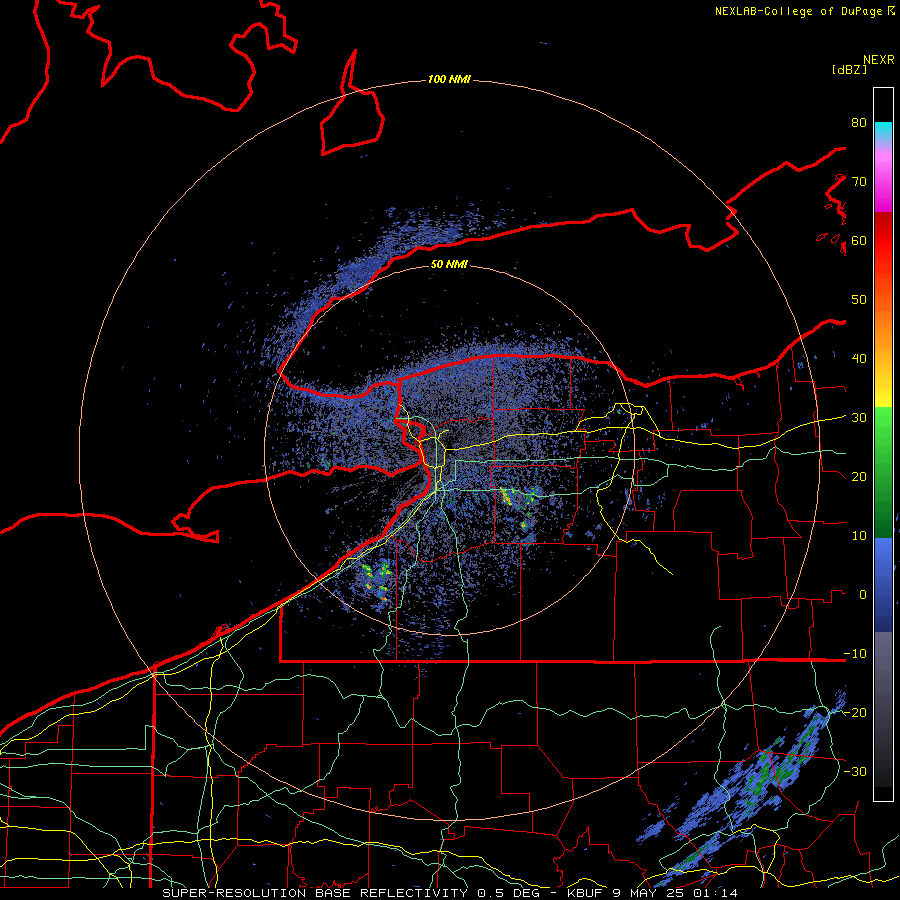Image resolution: width=900 pixels, height=900 pixels.
Task: Click the NEXR label above the color scale
Action: [879, 60]
